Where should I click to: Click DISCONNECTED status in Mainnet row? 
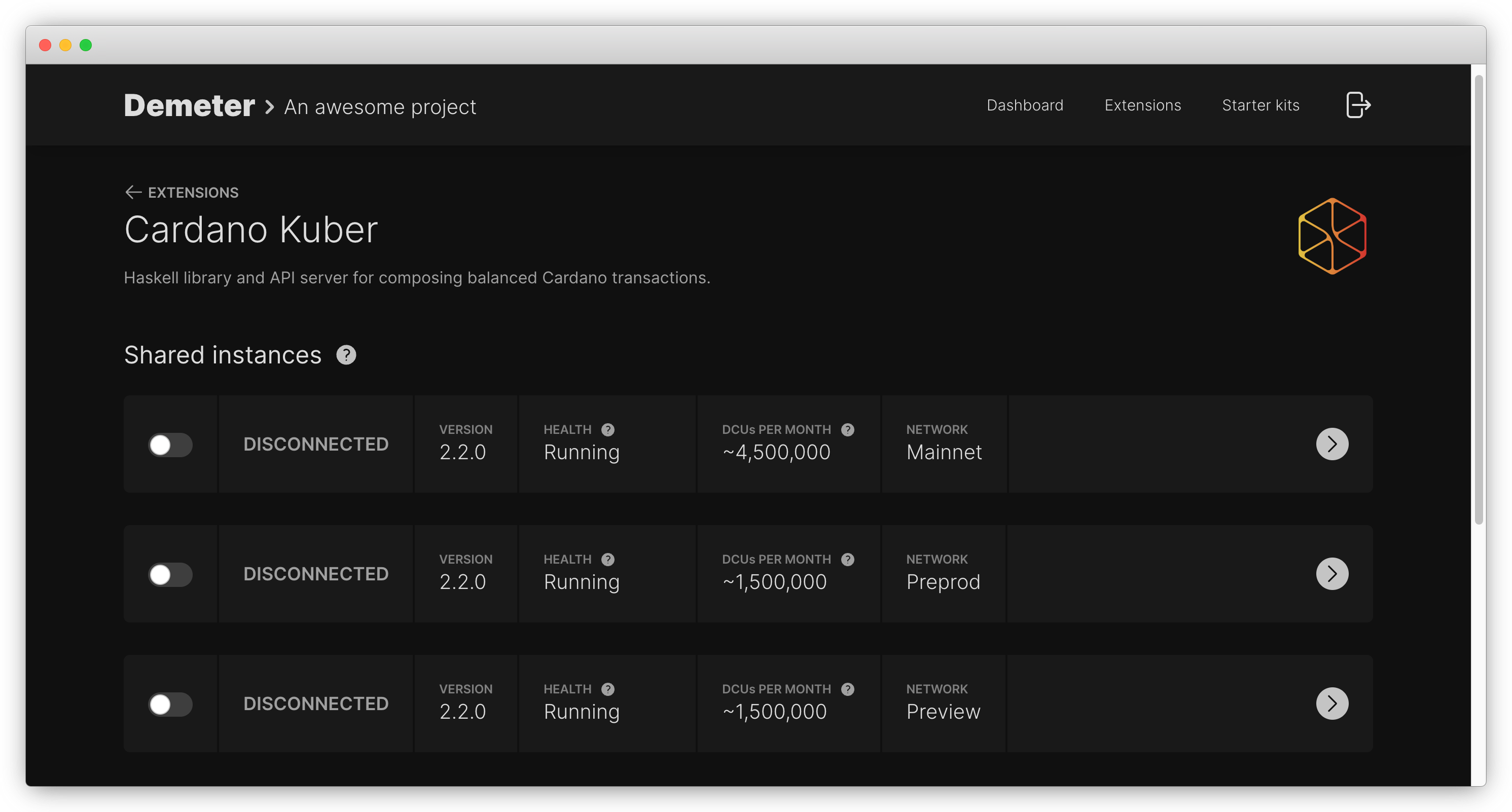[316, 444]
